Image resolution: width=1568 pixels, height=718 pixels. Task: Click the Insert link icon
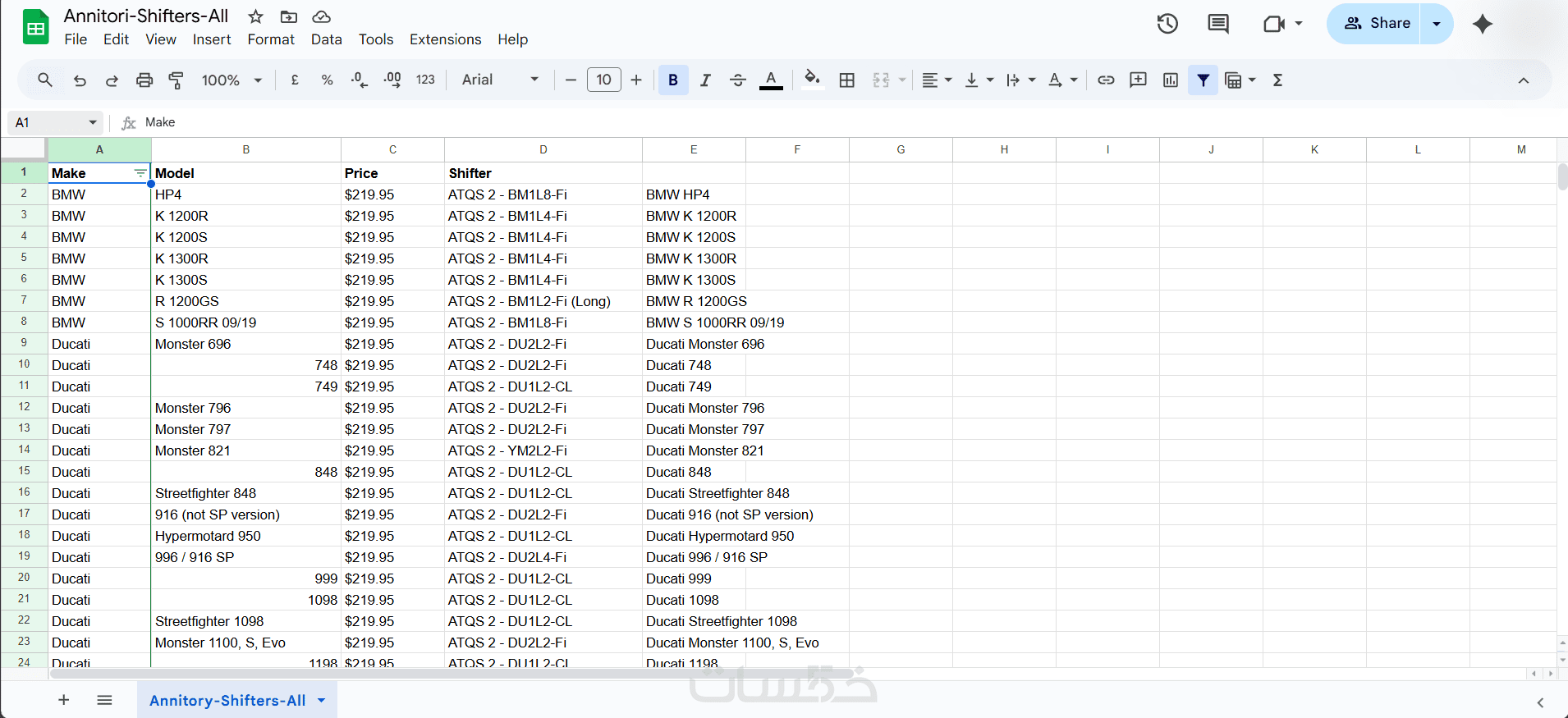[x=1106, y=80]
